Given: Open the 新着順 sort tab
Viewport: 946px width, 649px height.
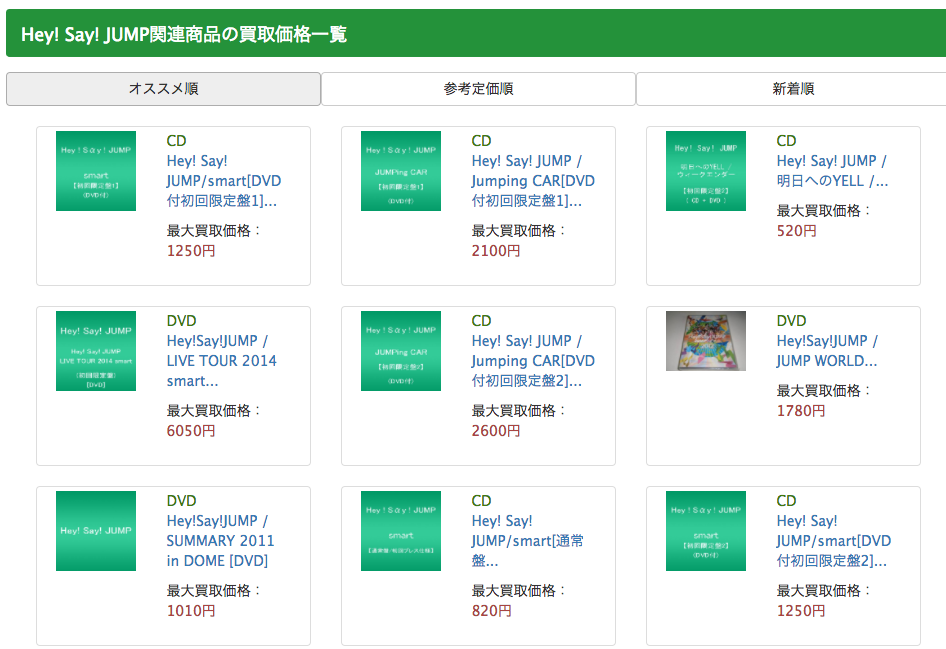Looking at the screenshot, I should (x=792, y=89).
